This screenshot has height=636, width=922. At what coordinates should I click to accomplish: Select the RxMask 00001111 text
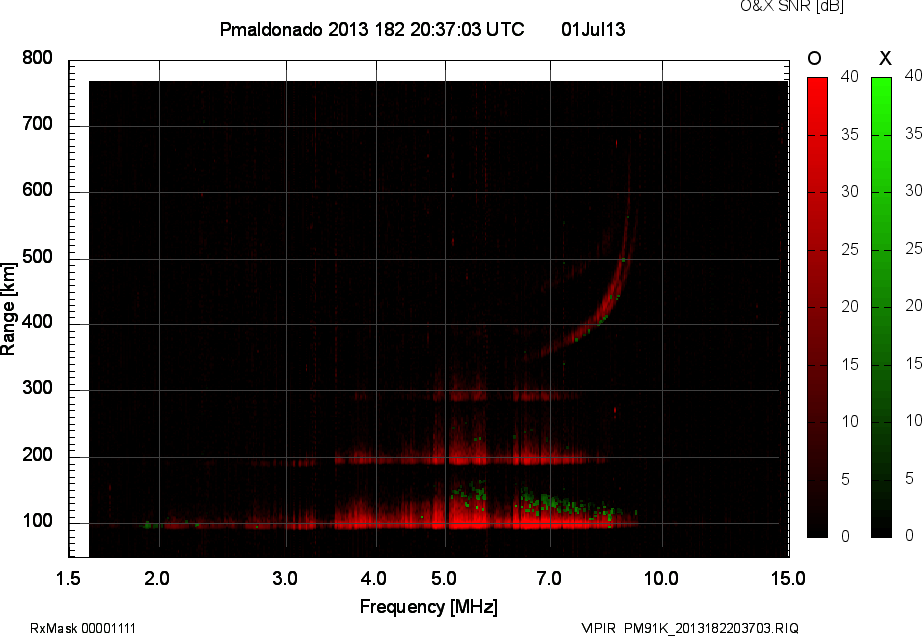[83, 628]
